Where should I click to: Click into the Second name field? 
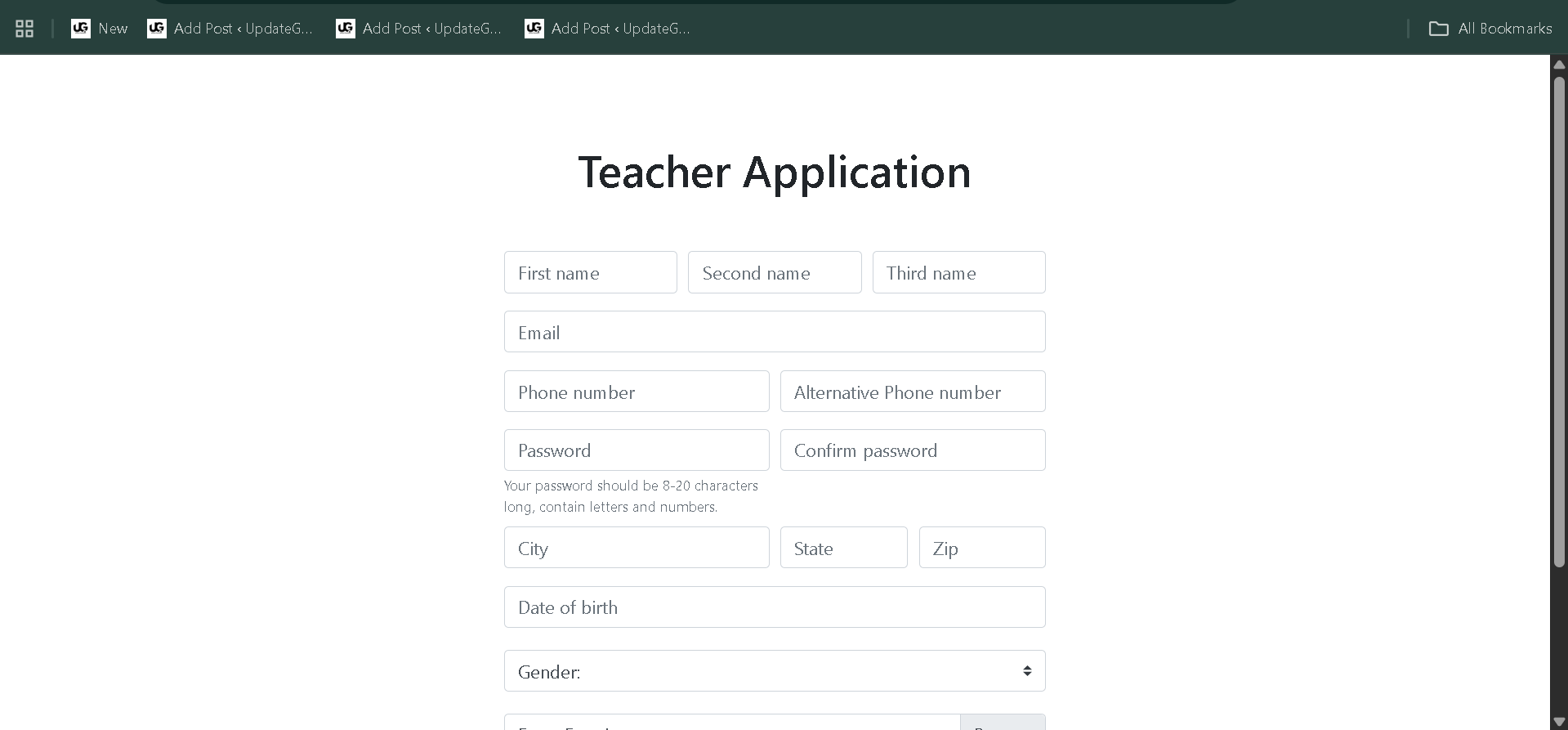(x=775, y=273)
